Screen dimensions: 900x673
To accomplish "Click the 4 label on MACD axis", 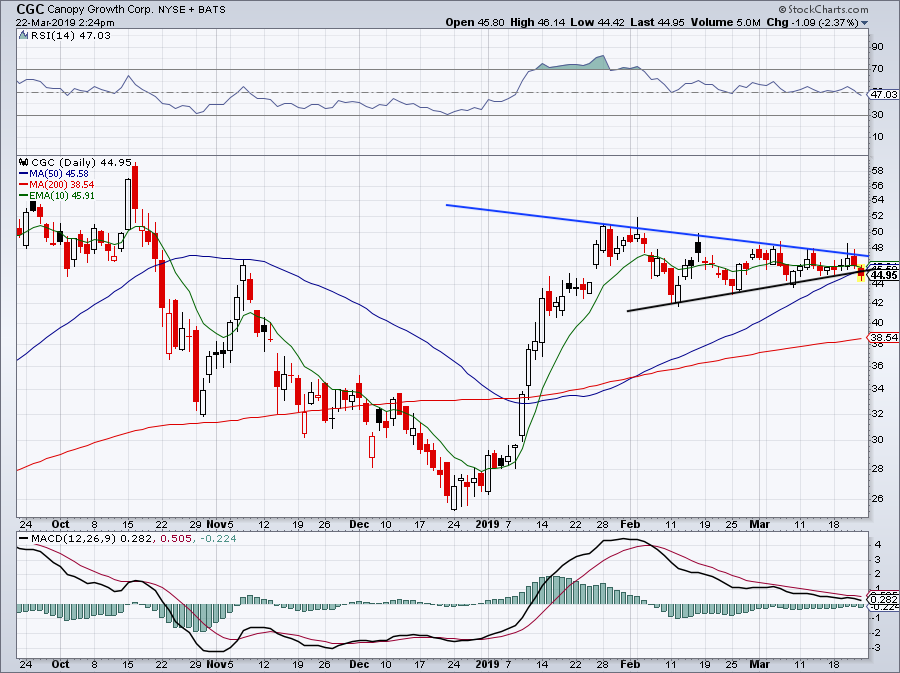I will (877, 544).
